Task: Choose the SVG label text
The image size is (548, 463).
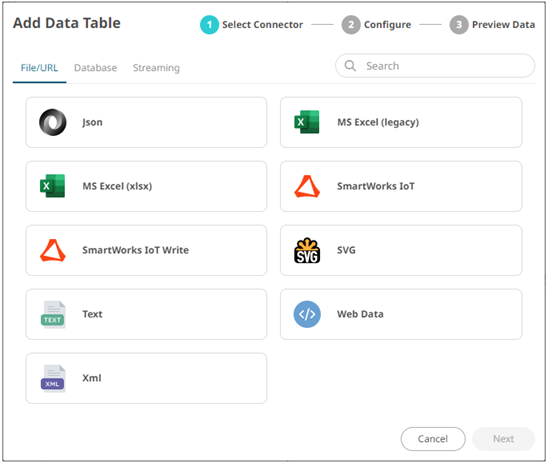Action: (x=346, y=250)
